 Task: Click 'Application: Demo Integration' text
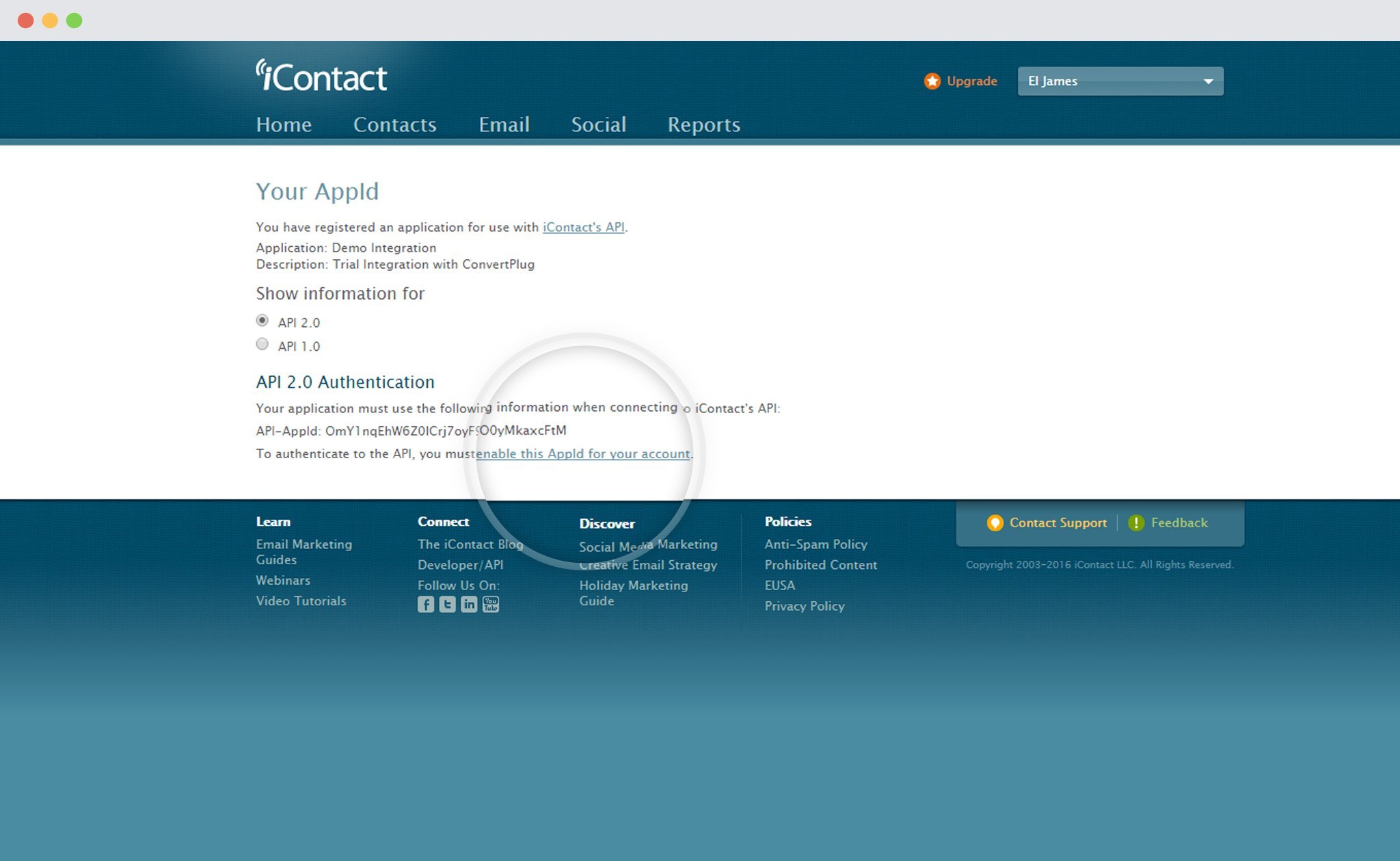(x=346, y=248)
